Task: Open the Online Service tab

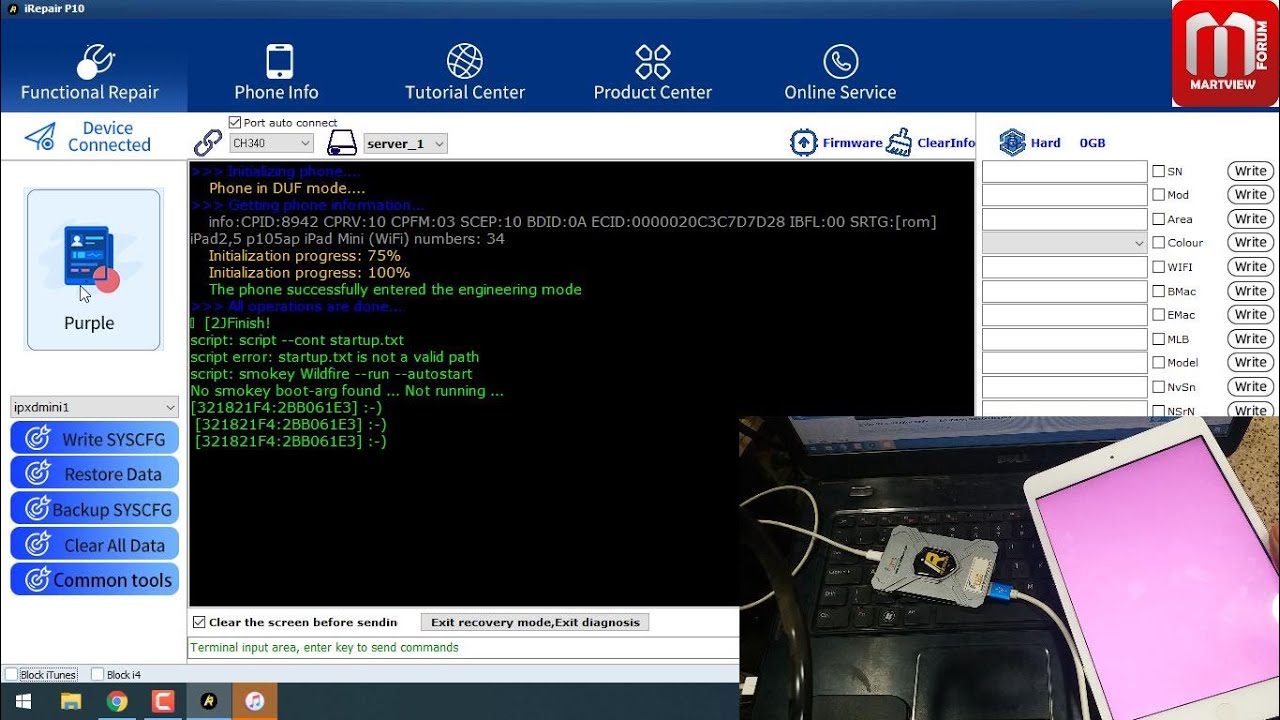Action: [x=840, y=72]
